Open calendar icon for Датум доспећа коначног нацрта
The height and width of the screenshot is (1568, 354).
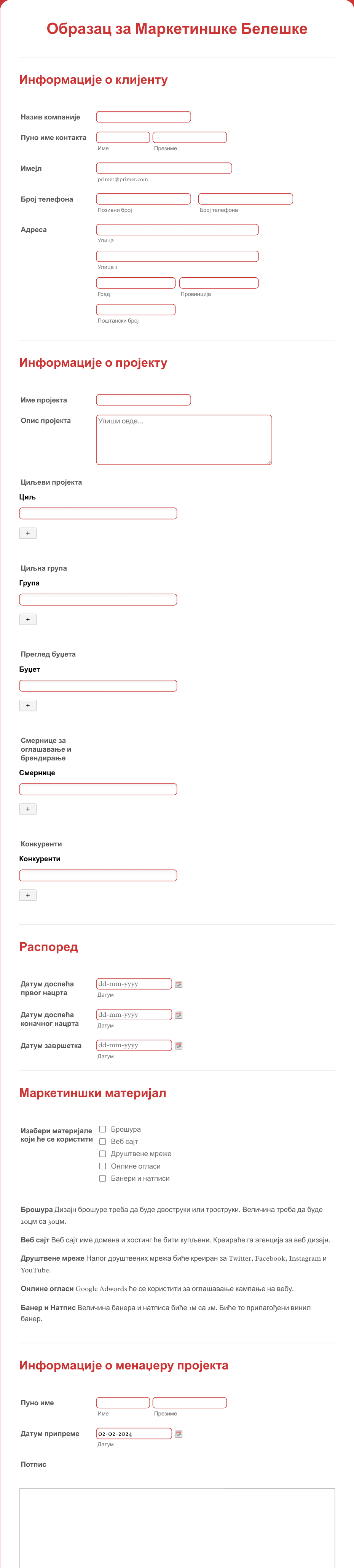[x=179, y=1015]
